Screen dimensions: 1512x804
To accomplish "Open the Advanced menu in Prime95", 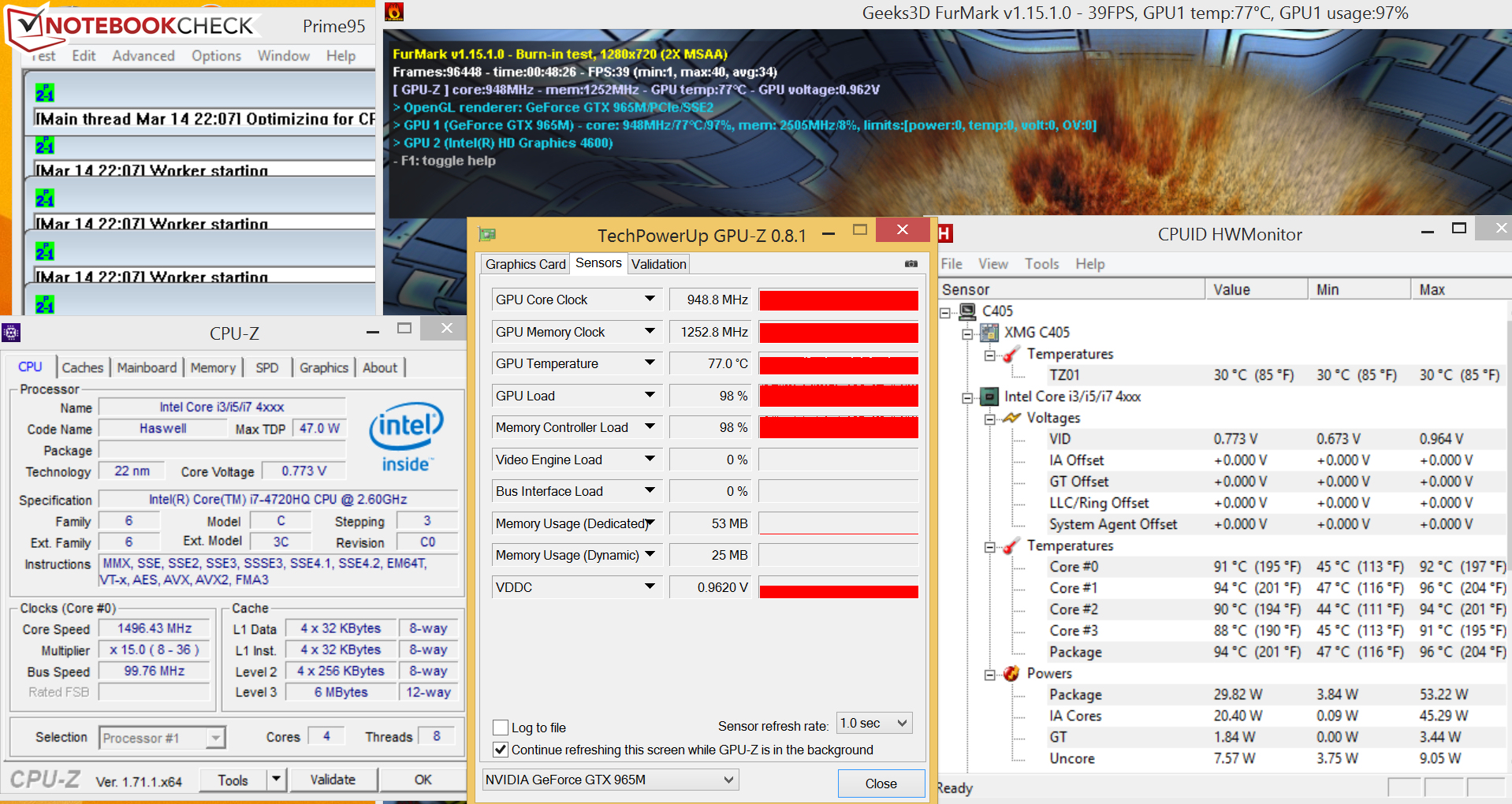I will click(143, 56).
